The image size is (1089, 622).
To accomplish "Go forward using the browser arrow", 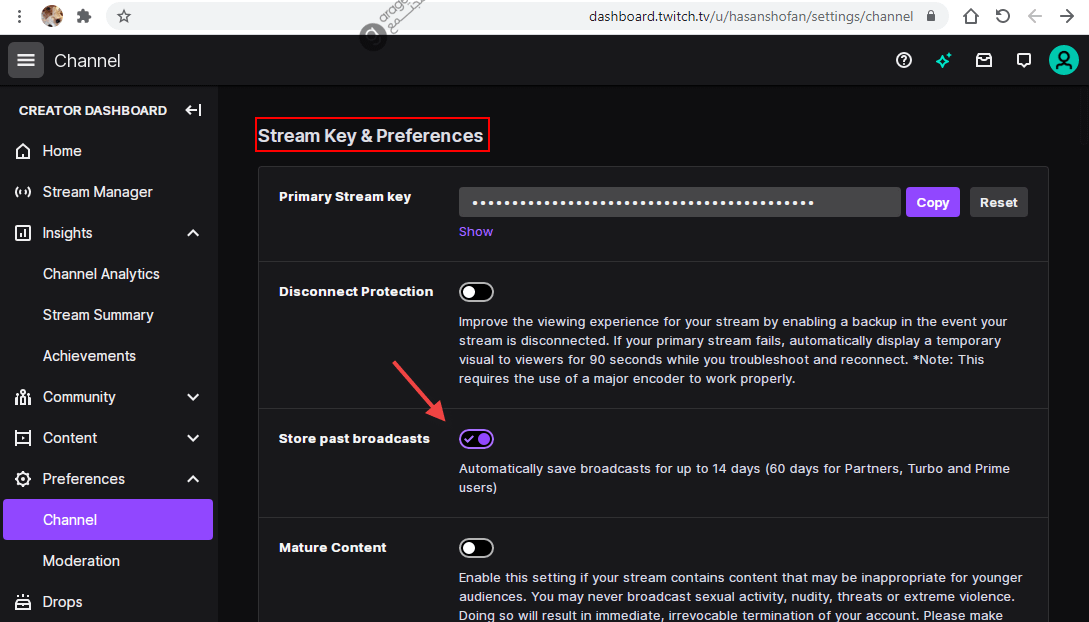I will point(1067,16).
